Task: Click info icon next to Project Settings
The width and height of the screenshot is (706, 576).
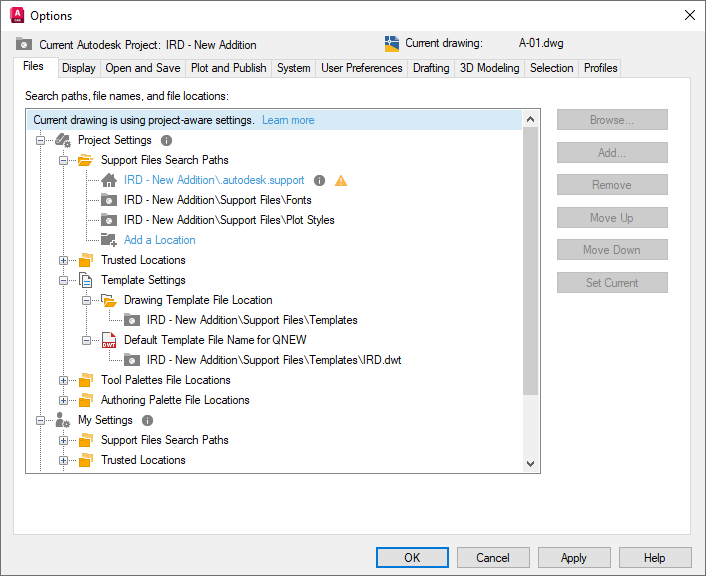Action: coord(167,141)
